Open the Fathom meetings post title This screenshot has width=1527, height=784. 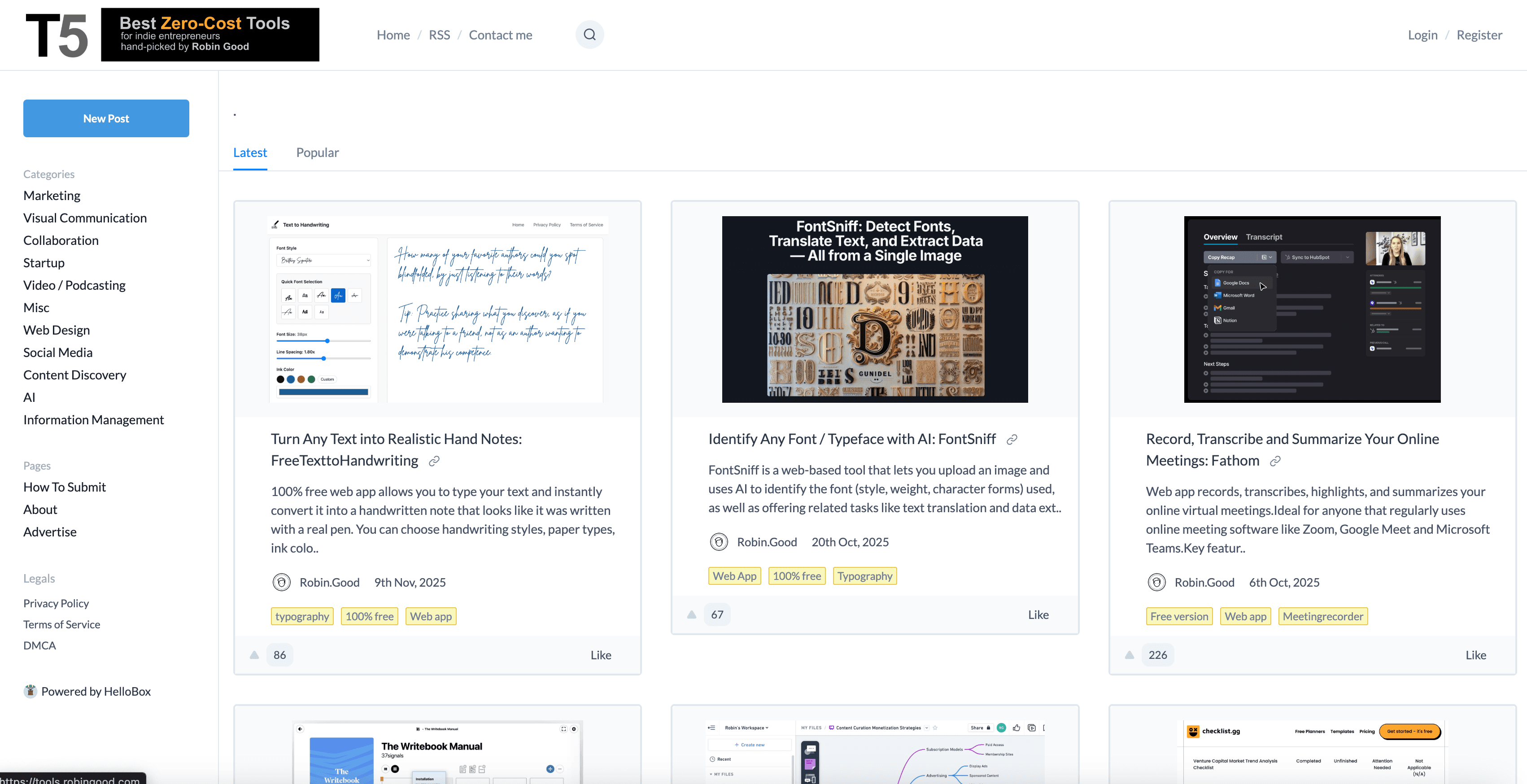[1292, 450]
